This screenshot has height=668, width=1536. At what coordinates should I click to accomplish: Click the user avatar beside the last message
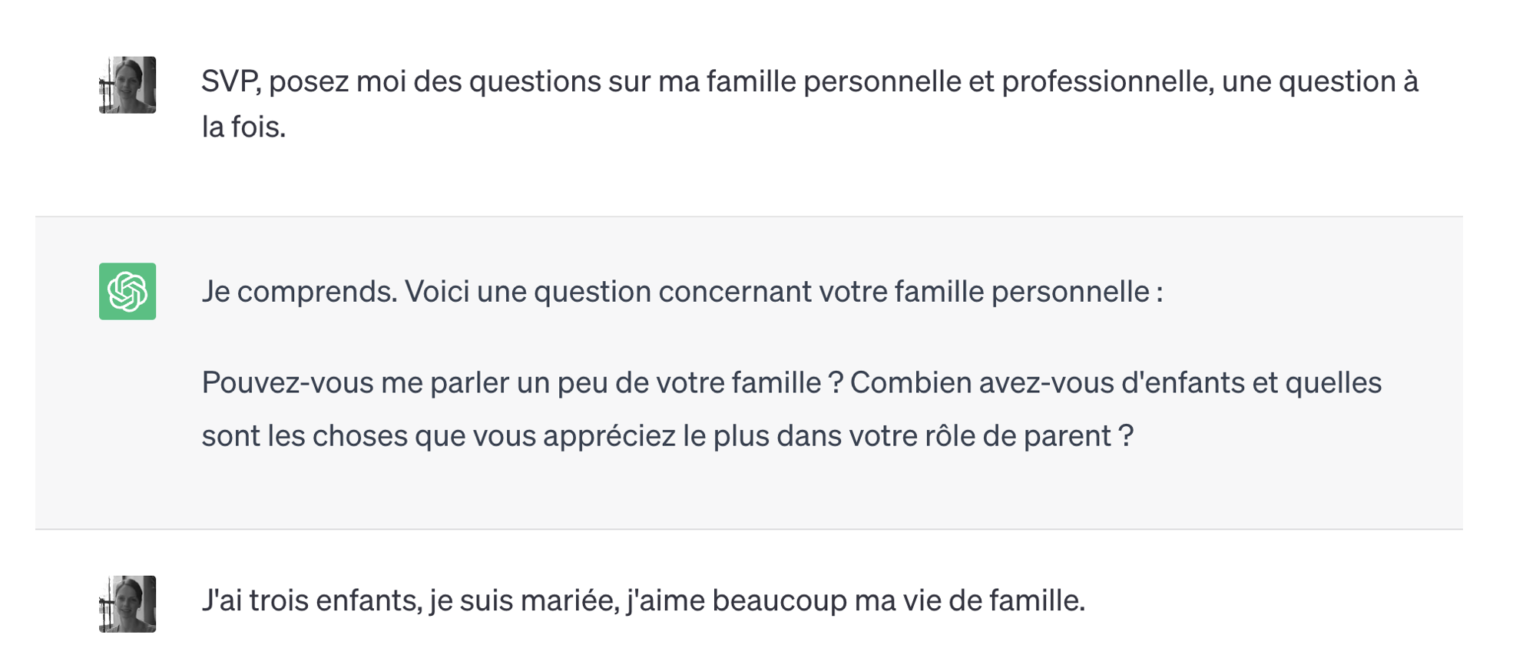point(127,603)
